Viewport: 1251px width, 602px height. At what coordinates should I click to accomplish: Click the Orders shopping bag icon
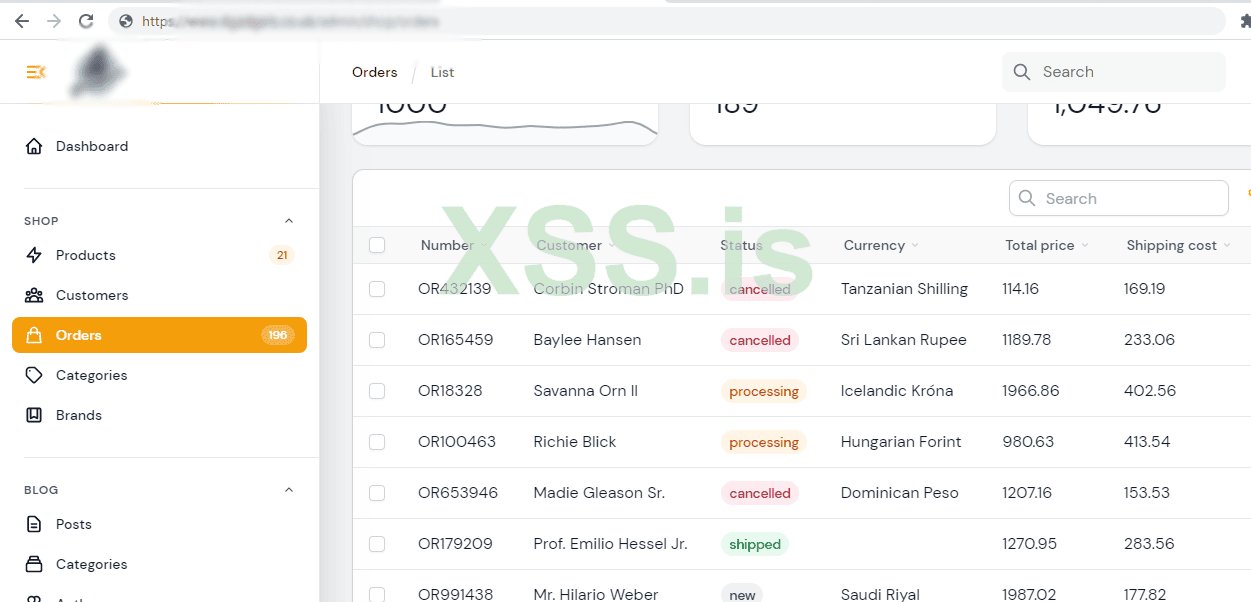[x=34, y=335]
